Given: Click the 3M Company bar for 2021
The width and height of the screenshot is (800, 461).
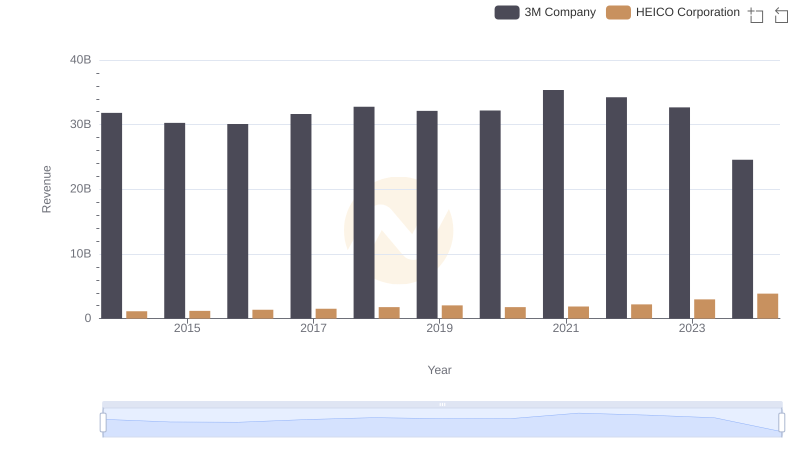Looking at the screenshot, I should point(553,204).
